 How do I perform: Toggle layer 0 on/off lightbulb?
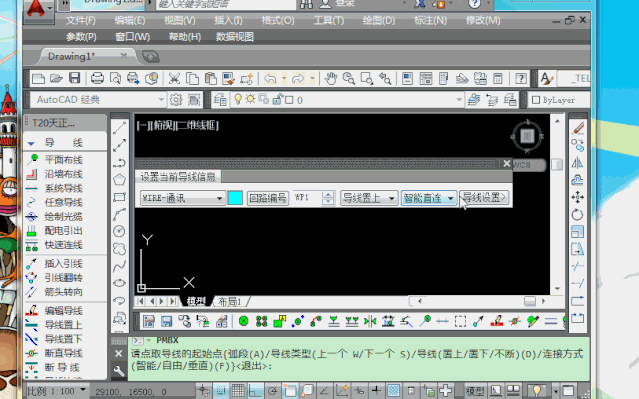coord(238,99)
